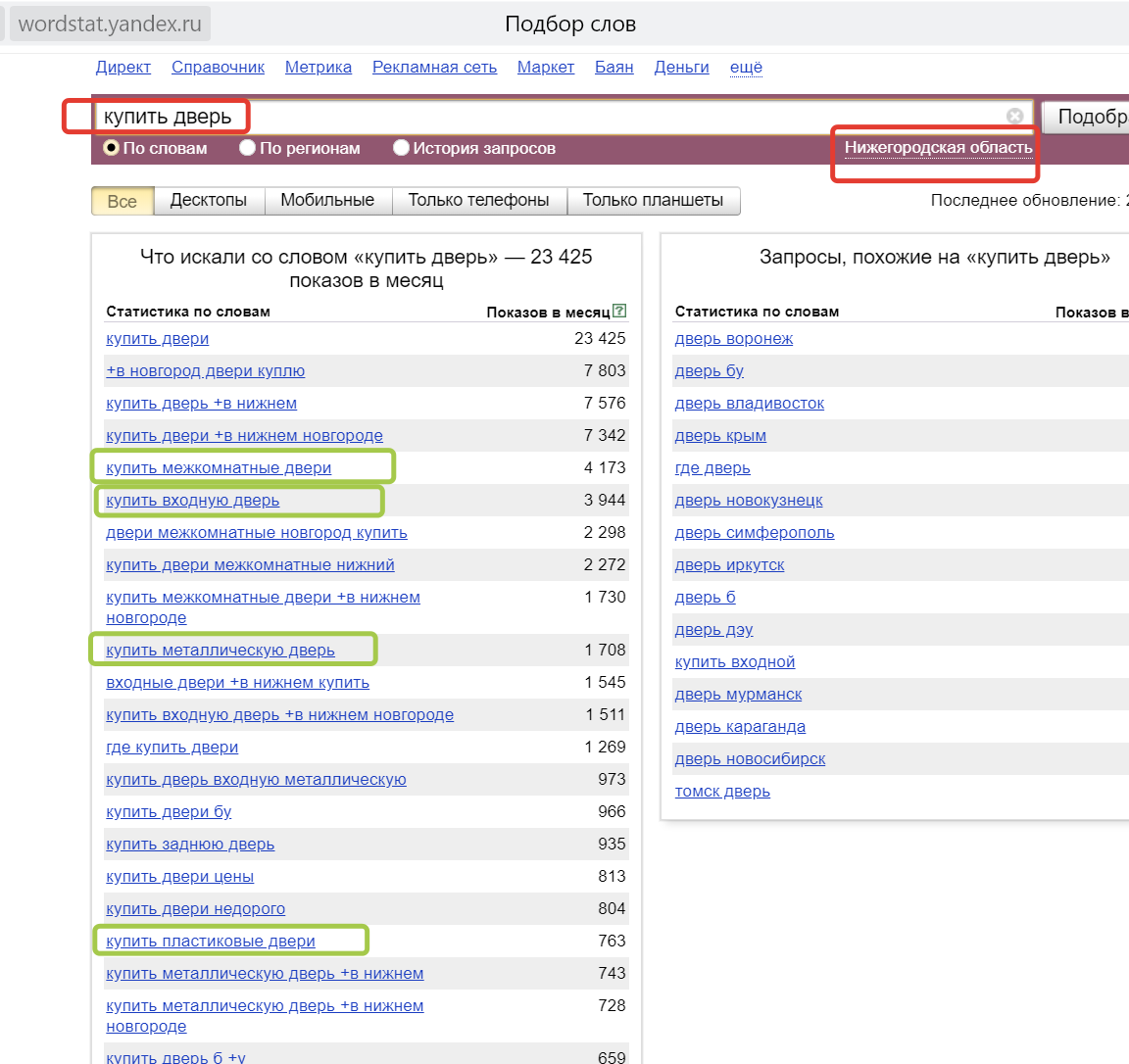
Task: Open the query 'купить двери межкомнатные нижний'
Action: click(250, 565)
